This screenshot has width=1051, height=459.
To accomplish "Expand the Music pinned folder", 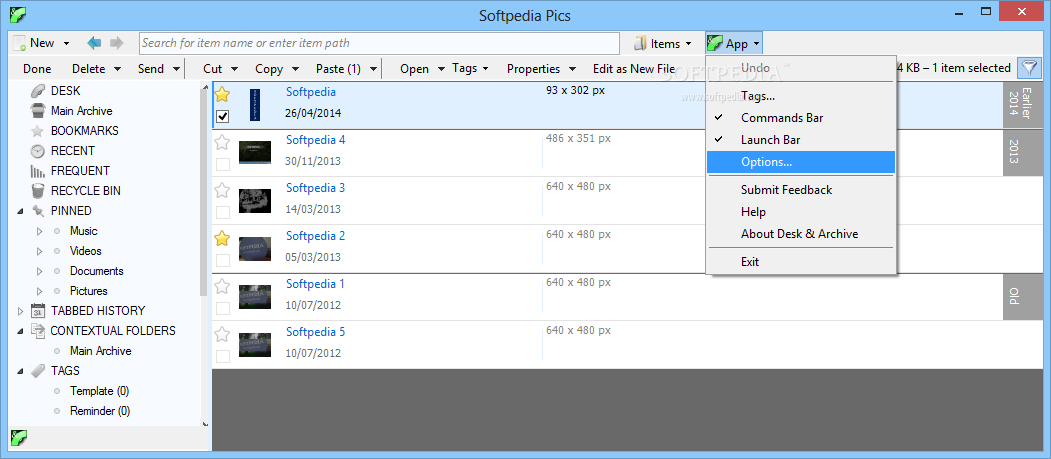I will (x=40, y=231).
